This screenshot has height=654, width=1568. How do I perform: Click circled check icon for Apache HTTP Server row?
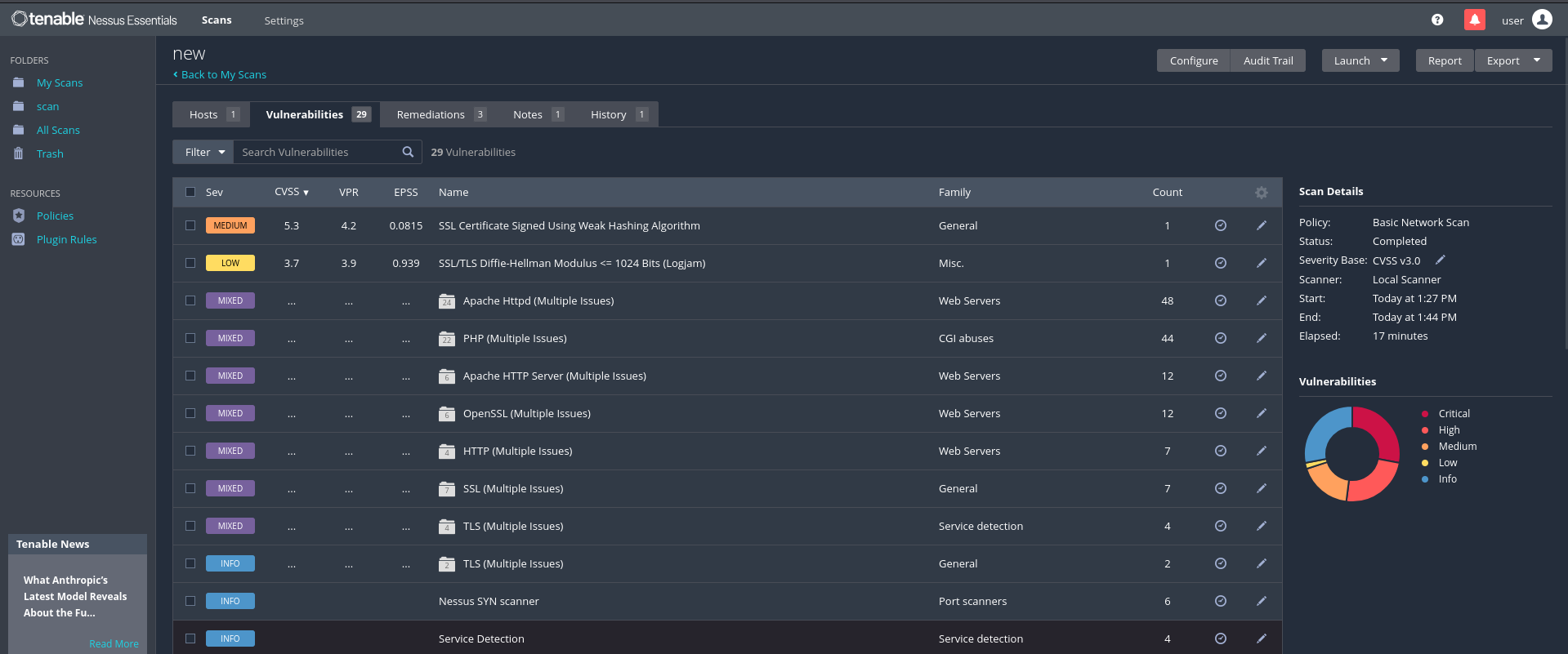click(1221, 376)
